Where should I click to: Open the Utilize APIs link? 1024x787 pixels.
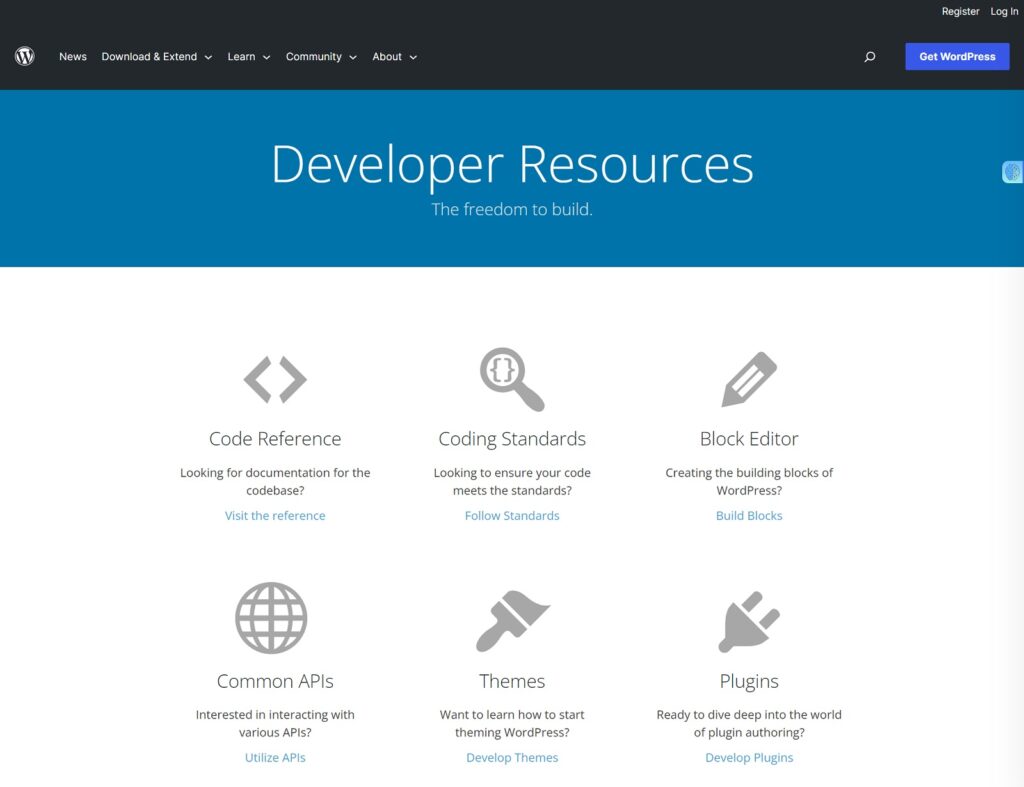point(275,758)
